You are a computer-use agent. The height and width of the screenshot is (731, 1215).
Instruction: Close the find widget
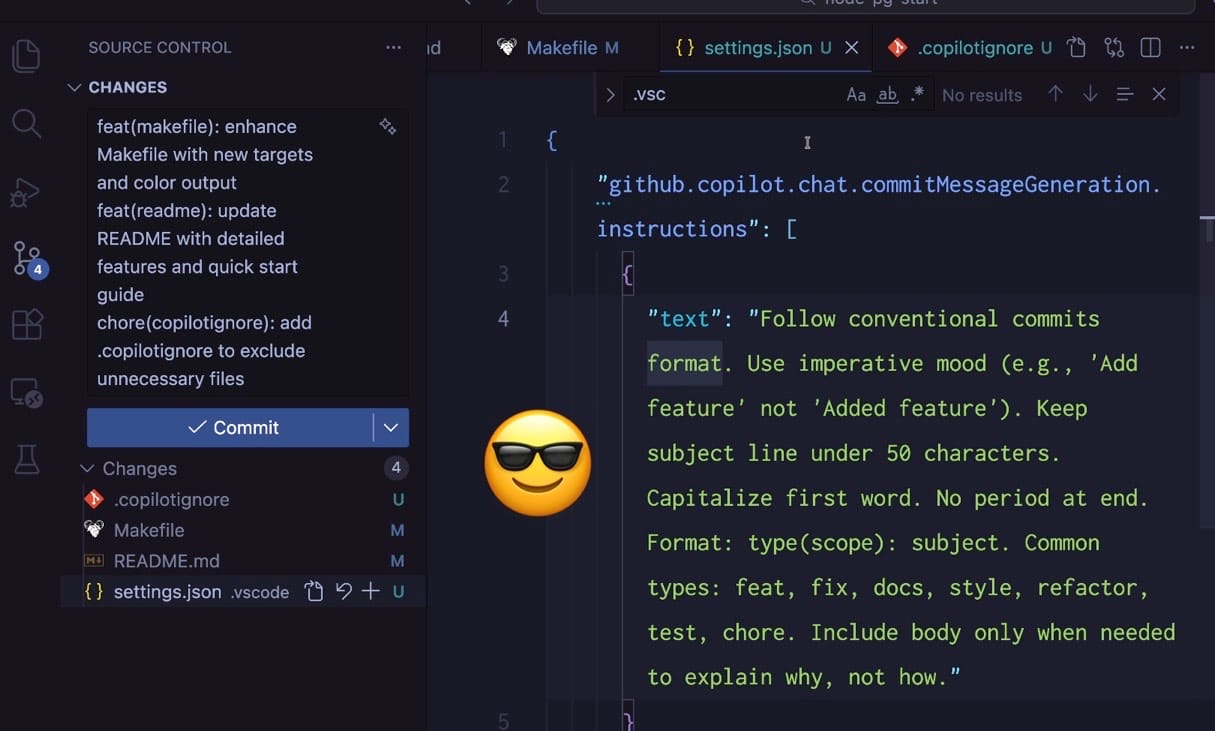[x=1159, y=95]
